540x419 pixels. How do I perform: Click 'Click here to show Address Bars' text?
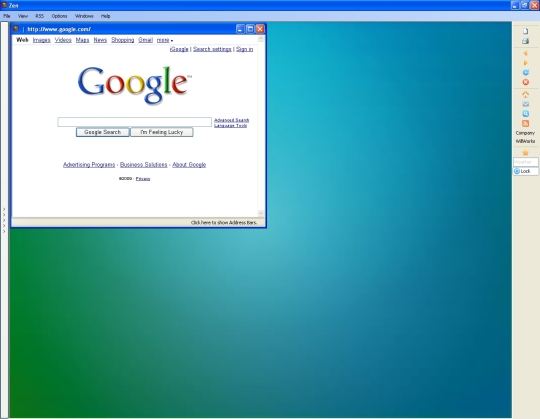pyautogui.click(x=224, y=223)
